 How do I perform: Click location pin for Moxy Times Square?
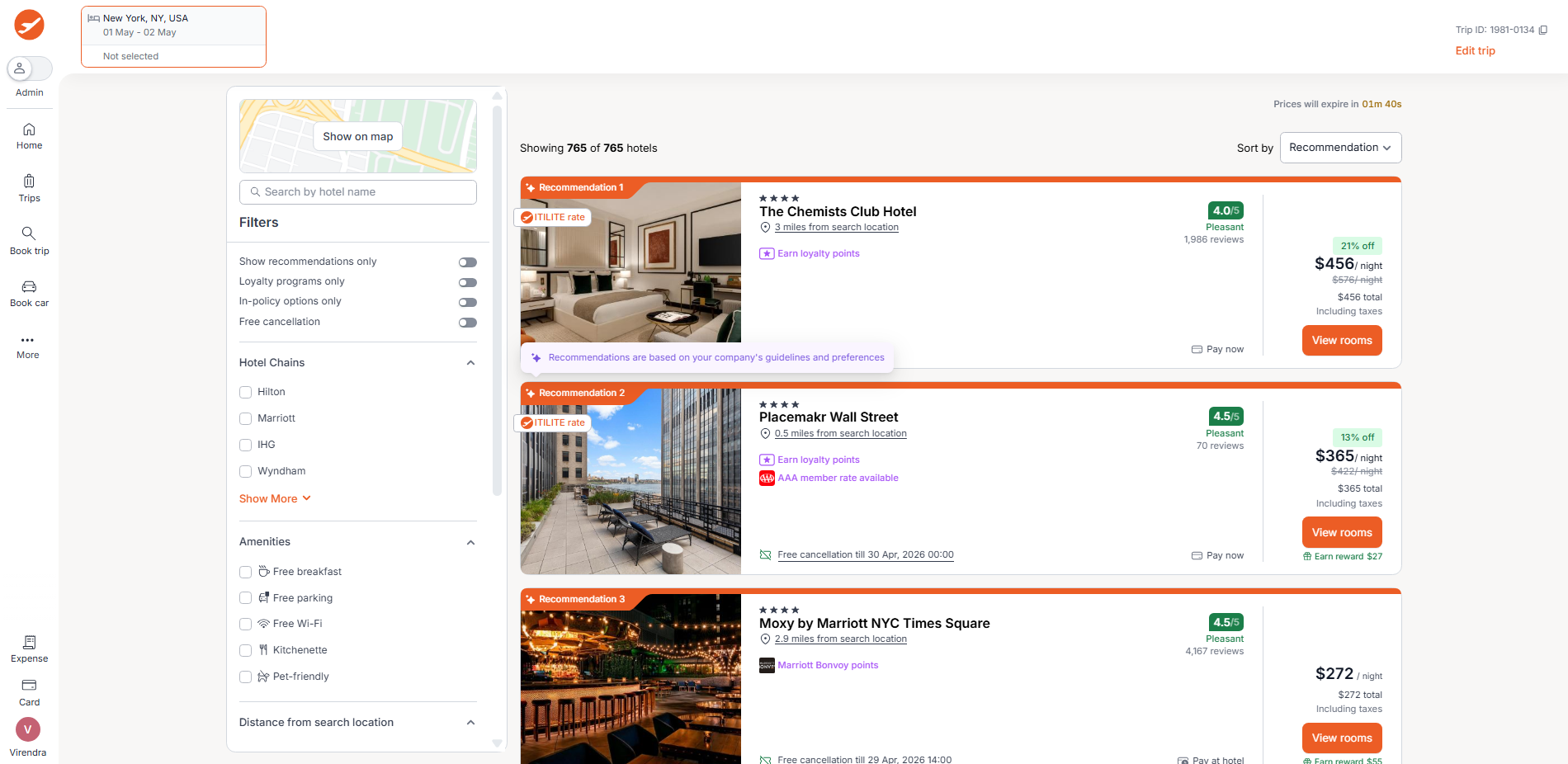765,639
